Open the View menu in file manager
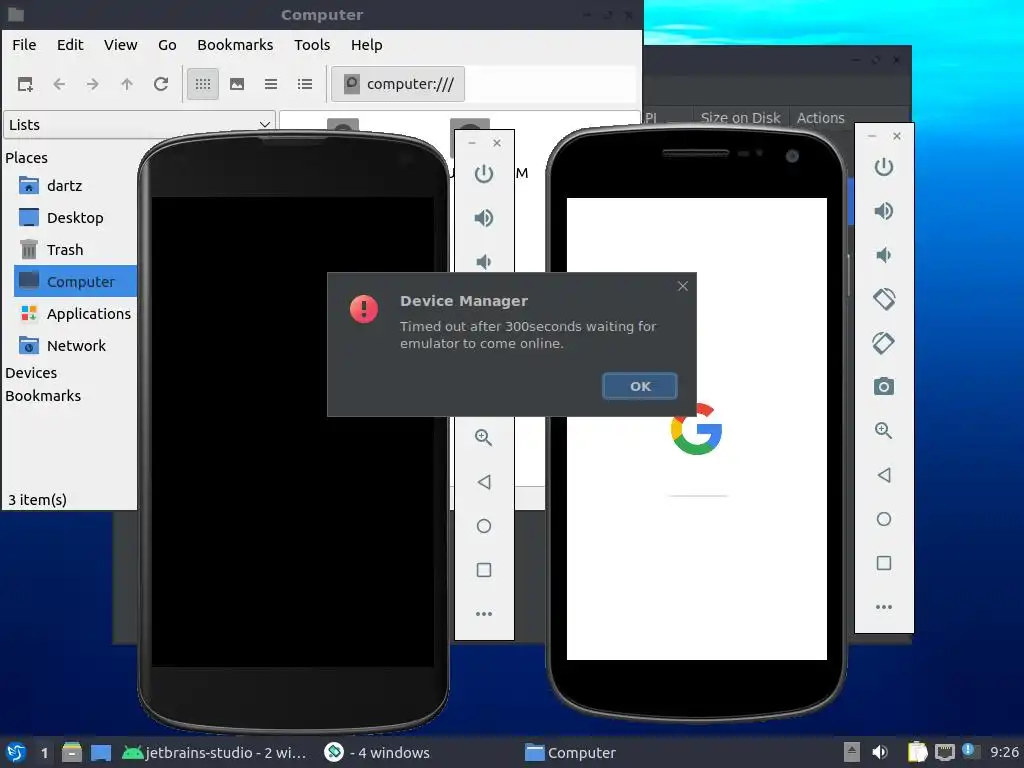Viewport: 1024px width, 768px height. click(x=121, y=45)
